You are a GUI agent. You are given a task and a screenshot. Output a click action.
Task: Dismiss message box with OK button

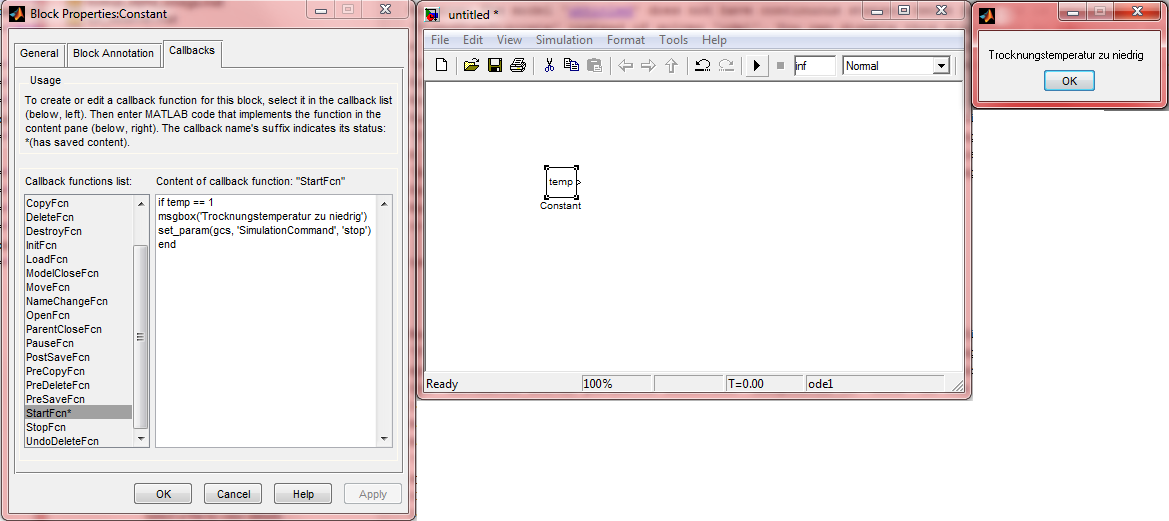pyautogui.click(x=1069, y=82)
